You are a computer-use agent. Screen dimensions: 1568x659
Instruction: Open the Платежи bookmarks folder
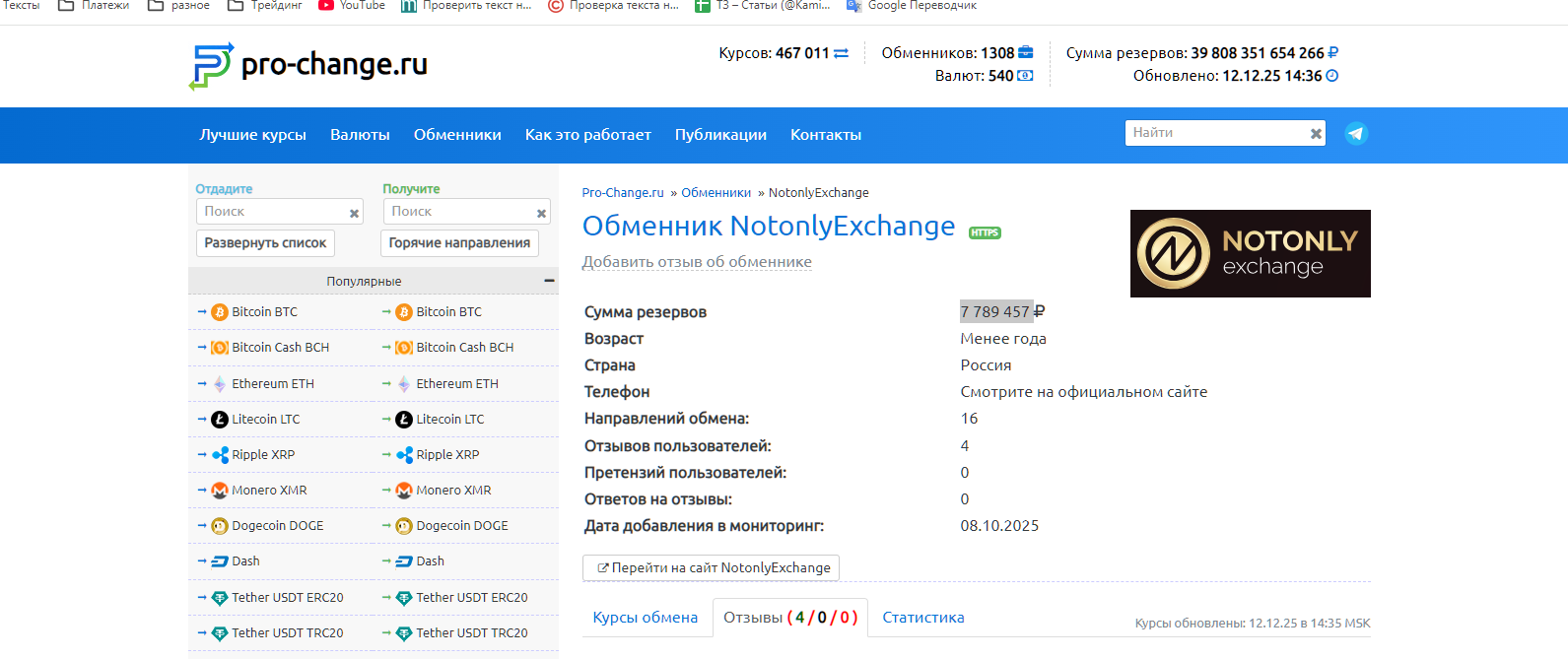[94, 6]
